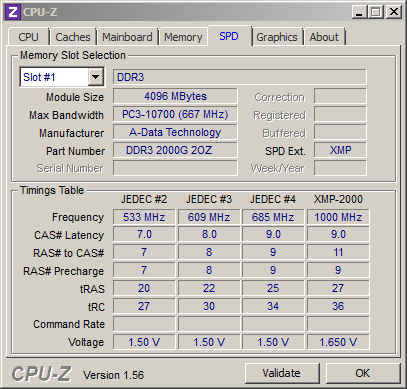
Task: Click the SPD Ext. XMP field
Action: (x=340, y=150)
